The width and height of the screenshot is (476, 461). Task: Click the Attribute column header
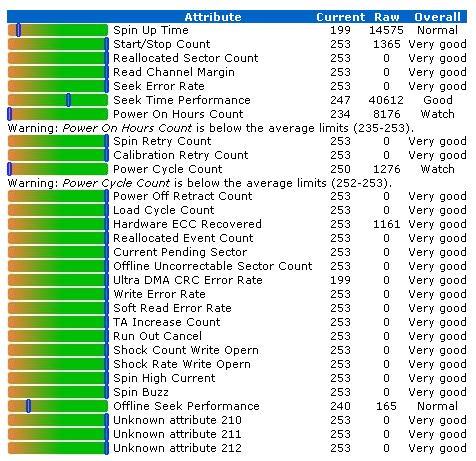coord(213,17)
